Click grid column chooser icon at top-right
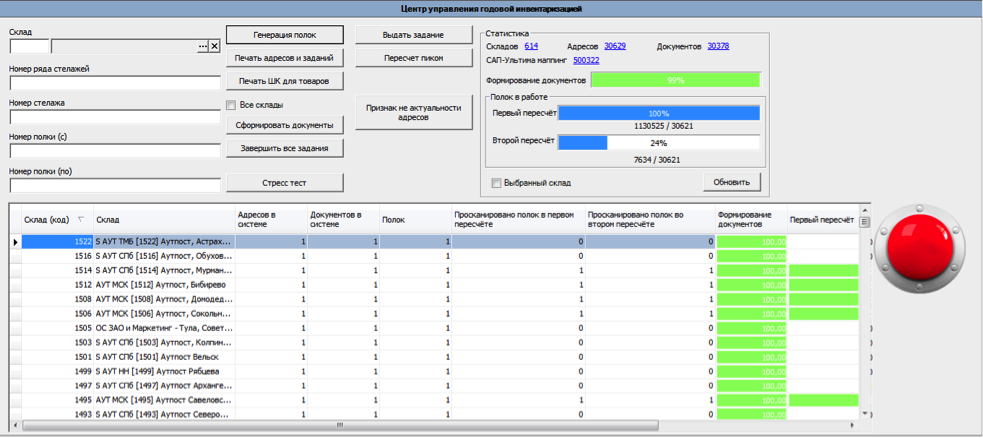The image size is (983, 438). pos(864,222)
